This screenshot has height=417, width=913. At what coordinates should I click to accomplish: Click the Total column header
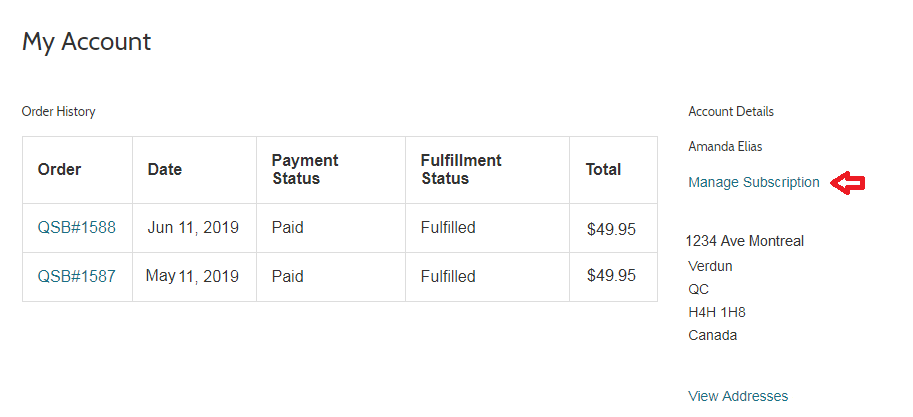point(603,169)
